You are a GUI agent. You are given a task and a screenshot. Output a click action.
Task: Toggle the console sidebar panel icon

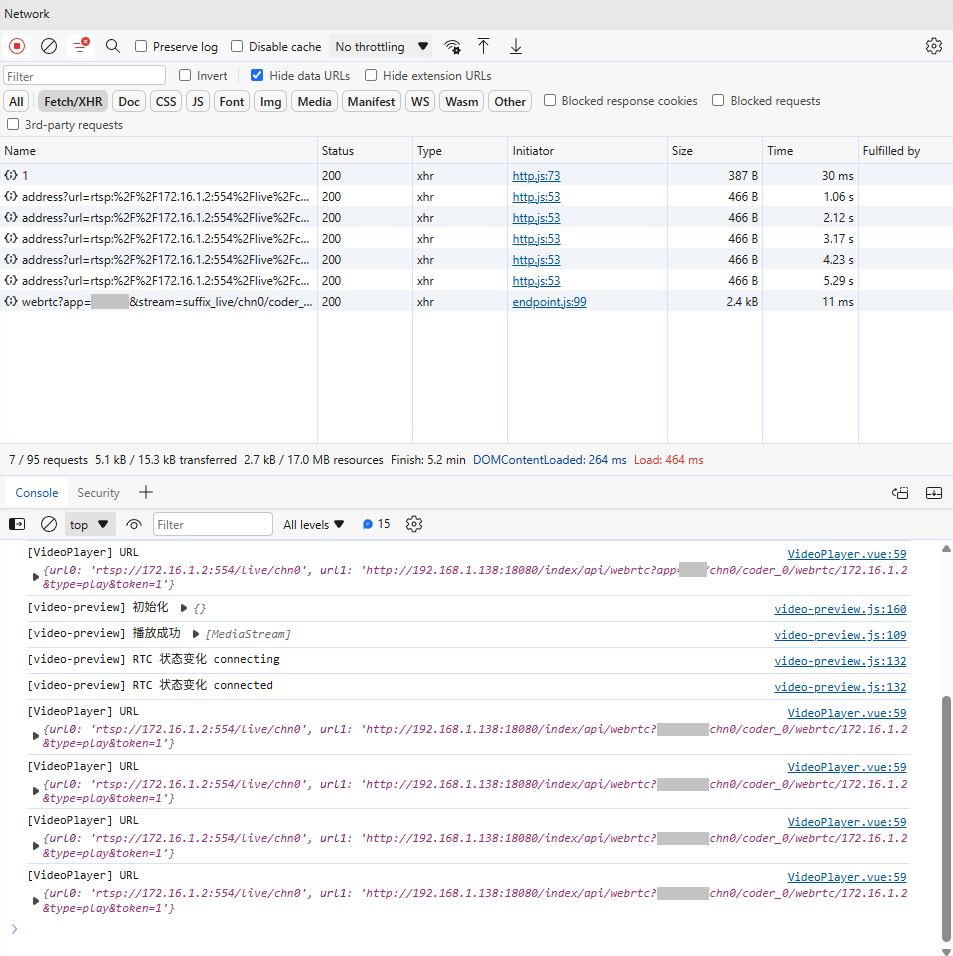pos(17,524)
